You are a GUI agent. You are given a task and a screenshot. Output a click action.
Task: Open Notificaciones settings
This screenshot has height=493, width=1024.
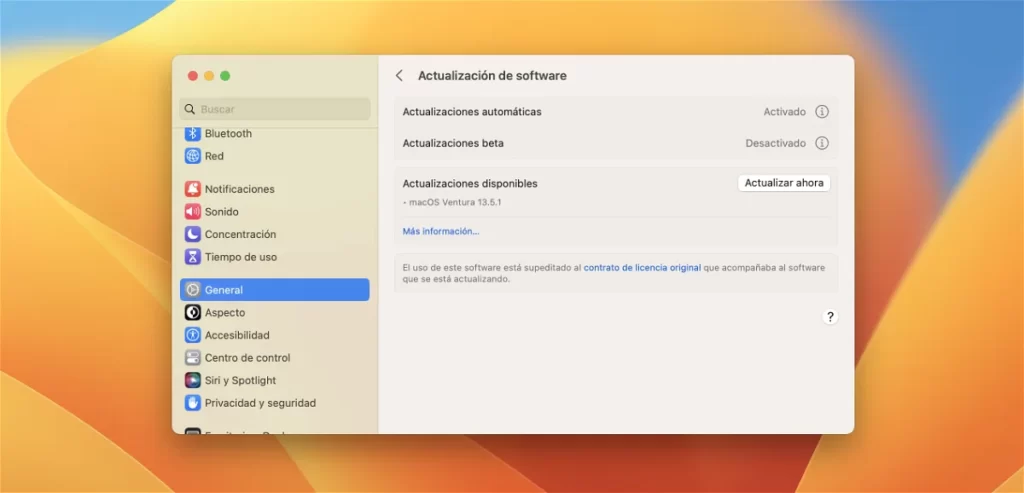click(x=275, y=189)
